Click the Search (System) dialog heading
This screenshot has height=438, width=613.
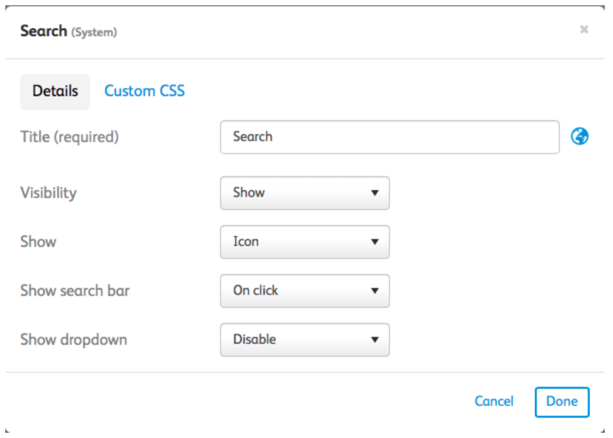(x=68, y=31)
